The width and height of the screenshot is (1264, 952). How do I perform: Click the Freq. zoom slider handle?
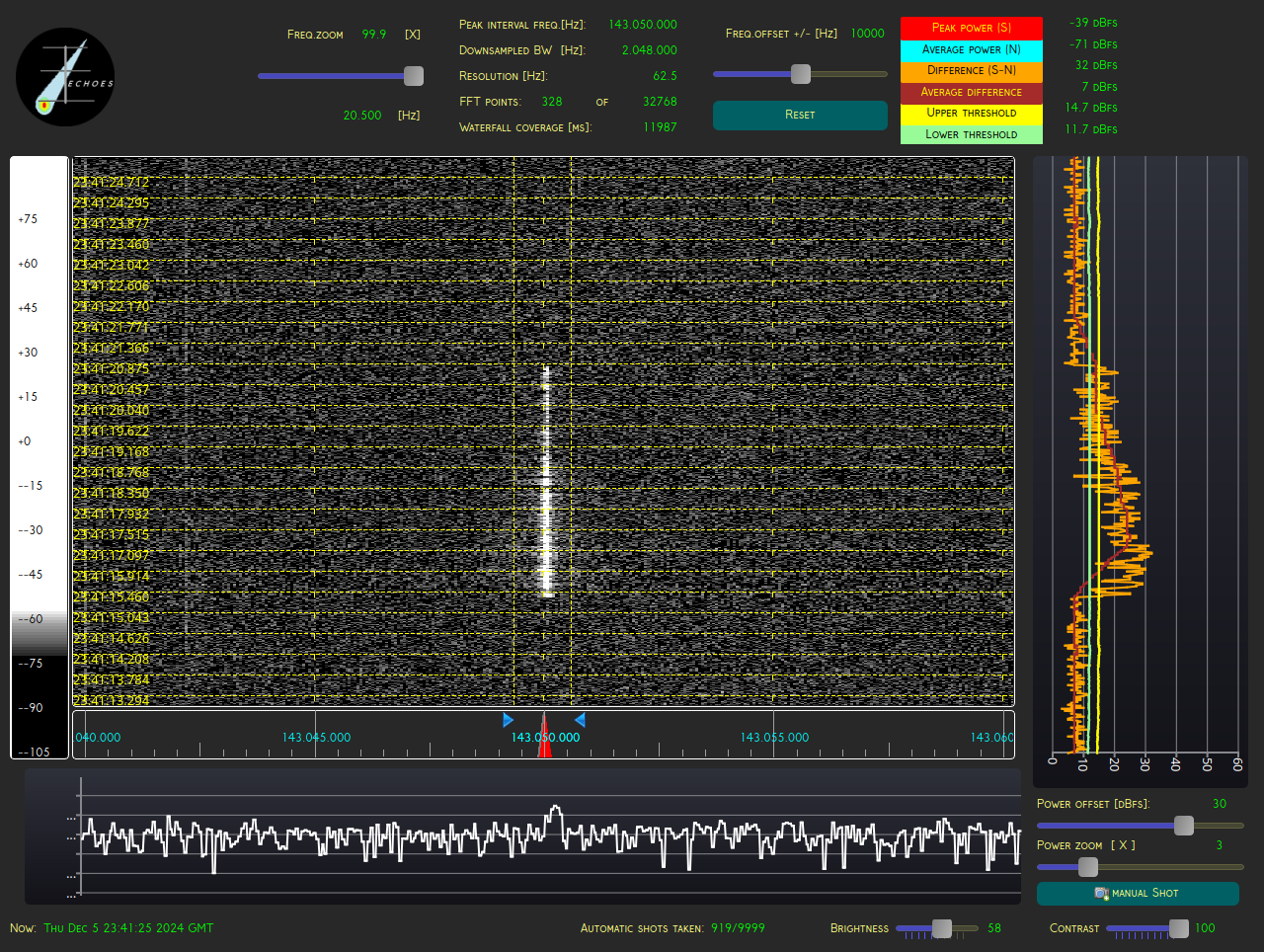pyautogui.click(x=414, y=76)
